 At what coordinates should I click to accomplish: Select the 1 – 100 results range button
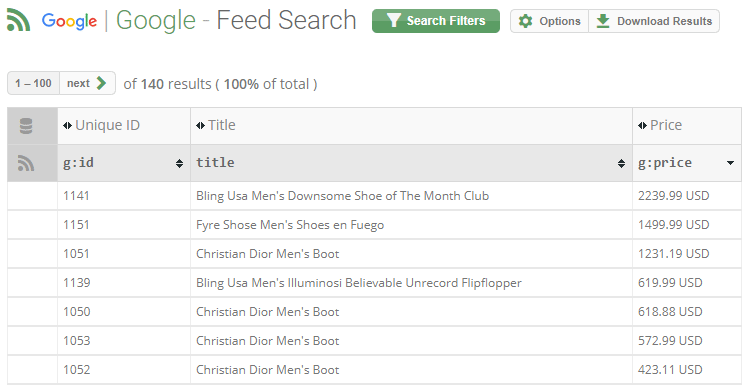33,83
